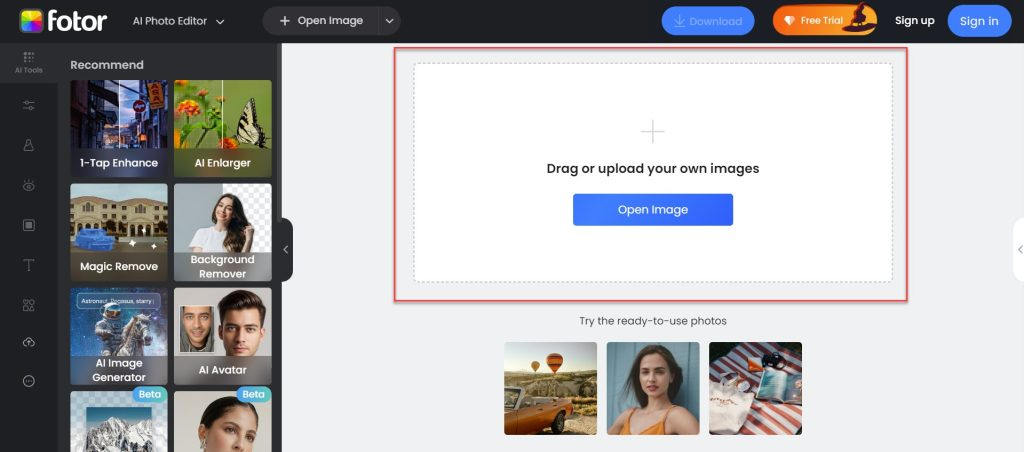The image size is (1024, 452).
Task: Open the cloud Uploads sidebar icon
Action: tap(29, 342)
